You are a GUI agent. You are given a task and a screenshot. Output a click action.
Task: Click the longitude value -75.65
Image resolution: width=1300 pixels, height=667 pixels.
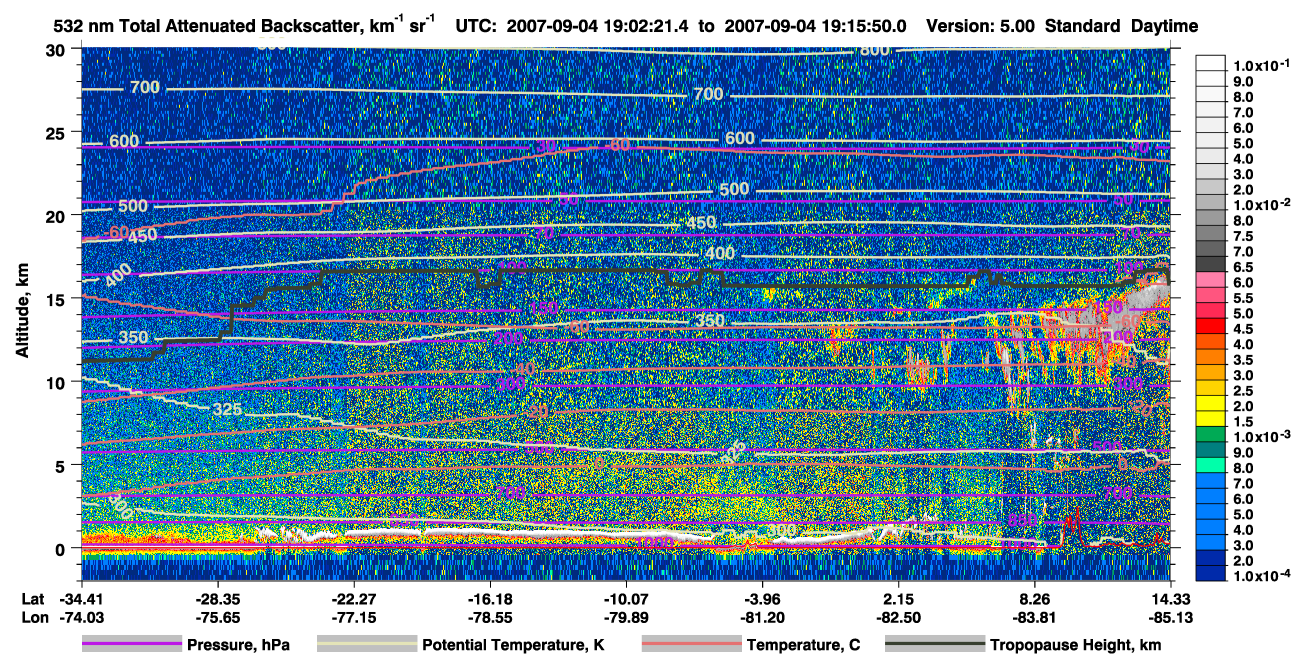(217, 617)
